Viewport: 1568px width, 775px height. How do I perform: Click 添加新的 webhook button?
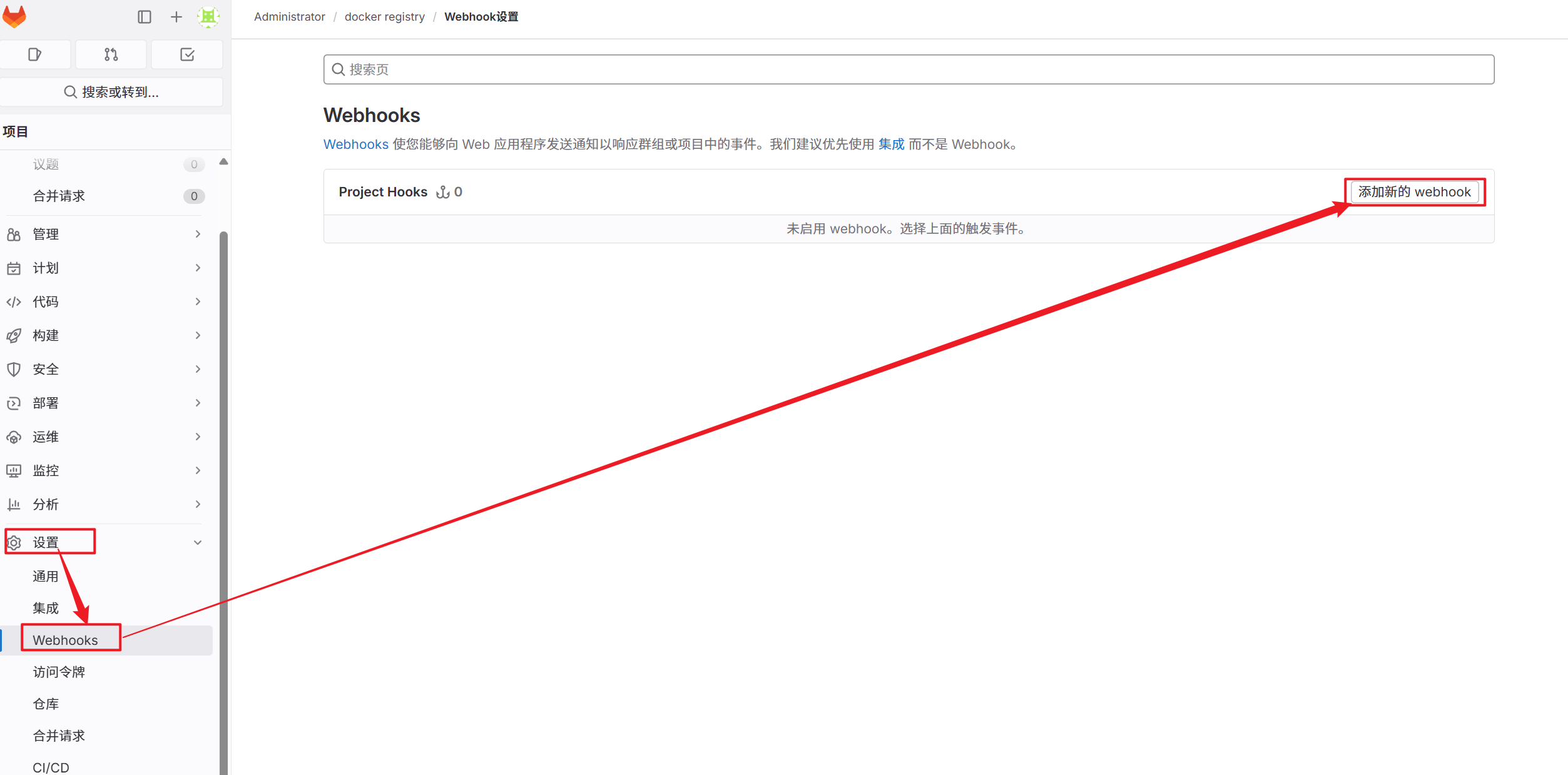[x=1414, y=192]
